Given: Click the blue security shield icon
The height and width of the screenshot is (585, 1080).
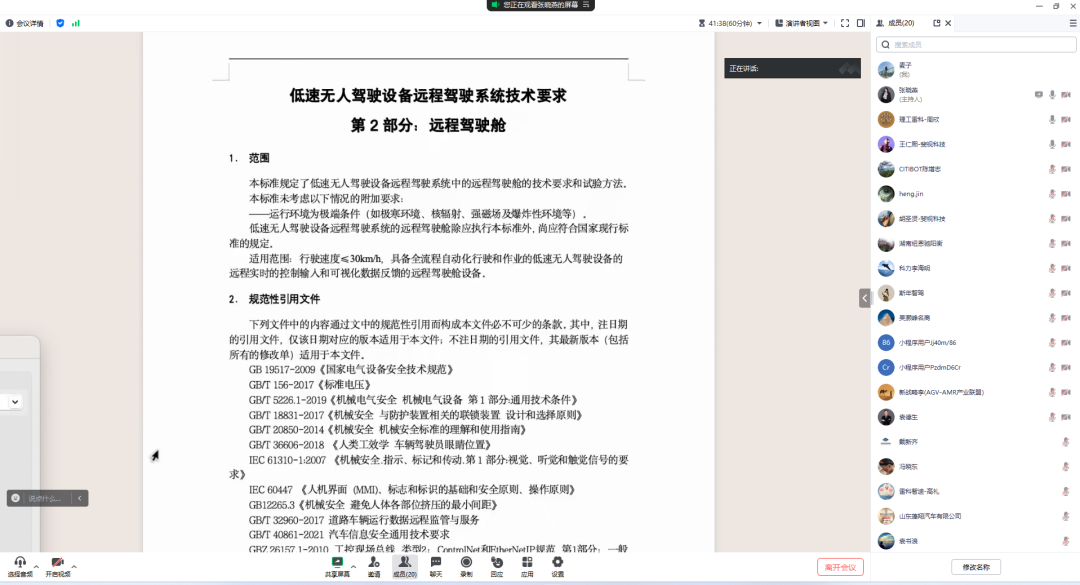Looking at the screenshot, I should tap(60, 22).
